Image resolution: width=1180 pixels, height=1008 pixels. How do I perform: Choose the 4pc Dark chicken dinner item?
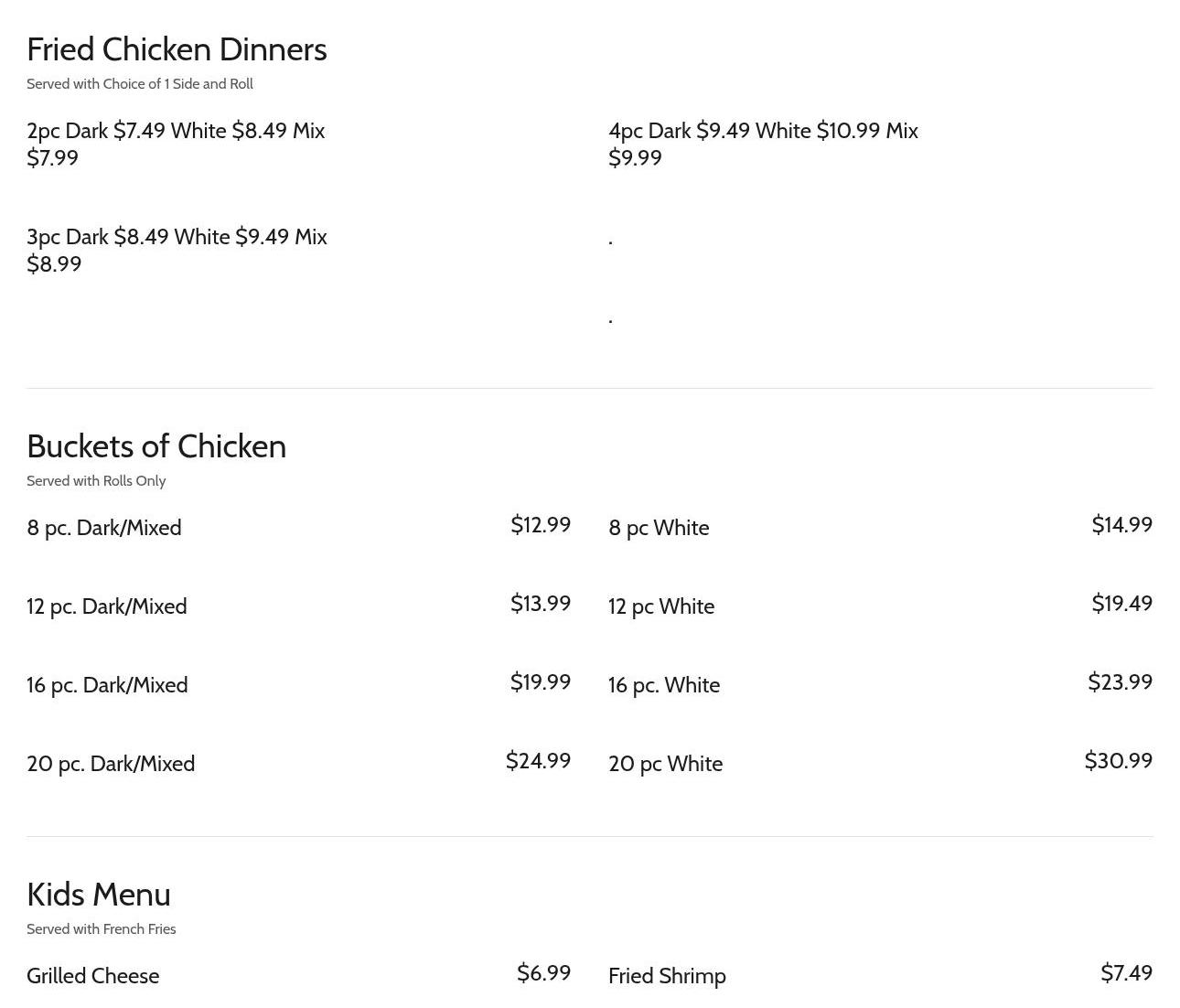click(763, 144)
